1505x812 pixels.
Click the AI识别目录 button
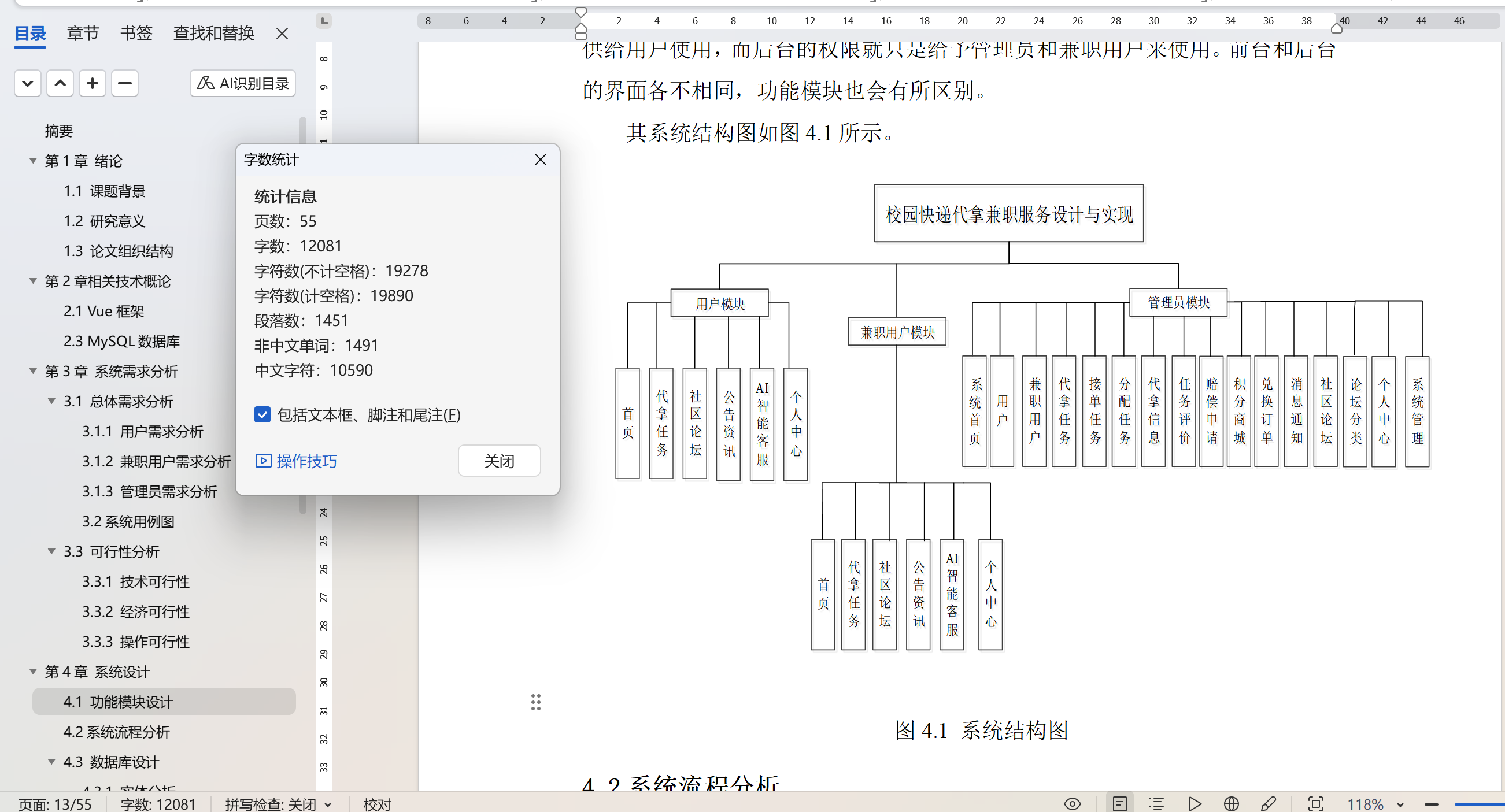[x=242, y=84]
